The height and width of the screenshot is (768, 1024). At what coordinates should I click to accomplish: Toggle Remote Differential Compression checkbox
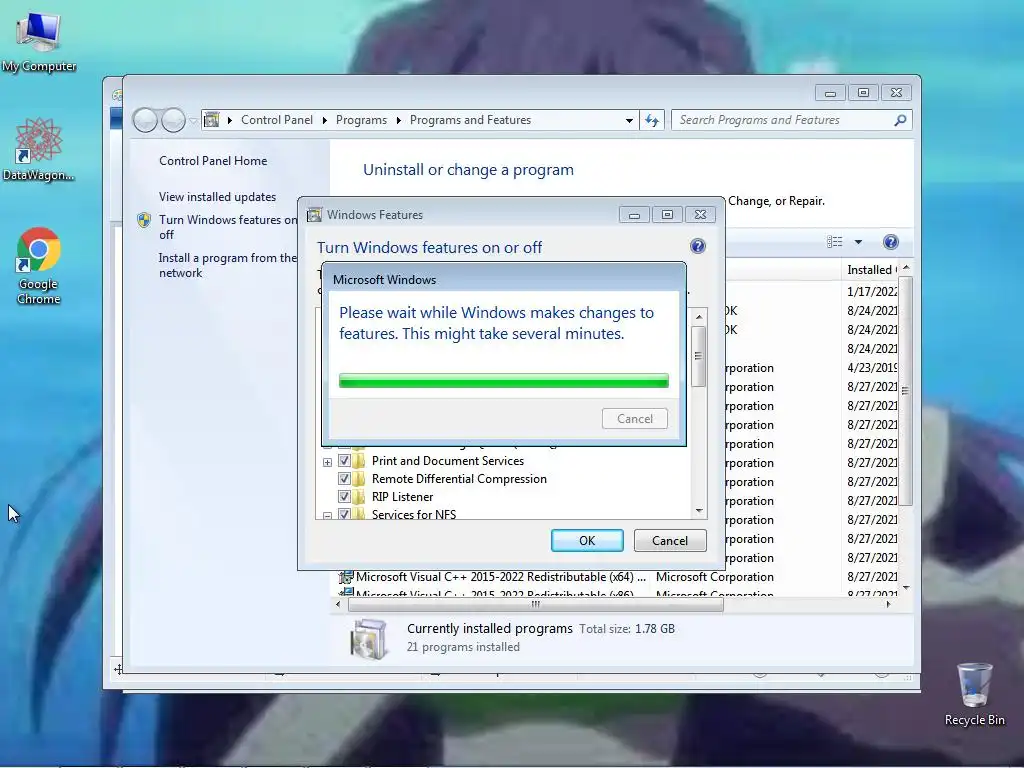coord(344,479)
